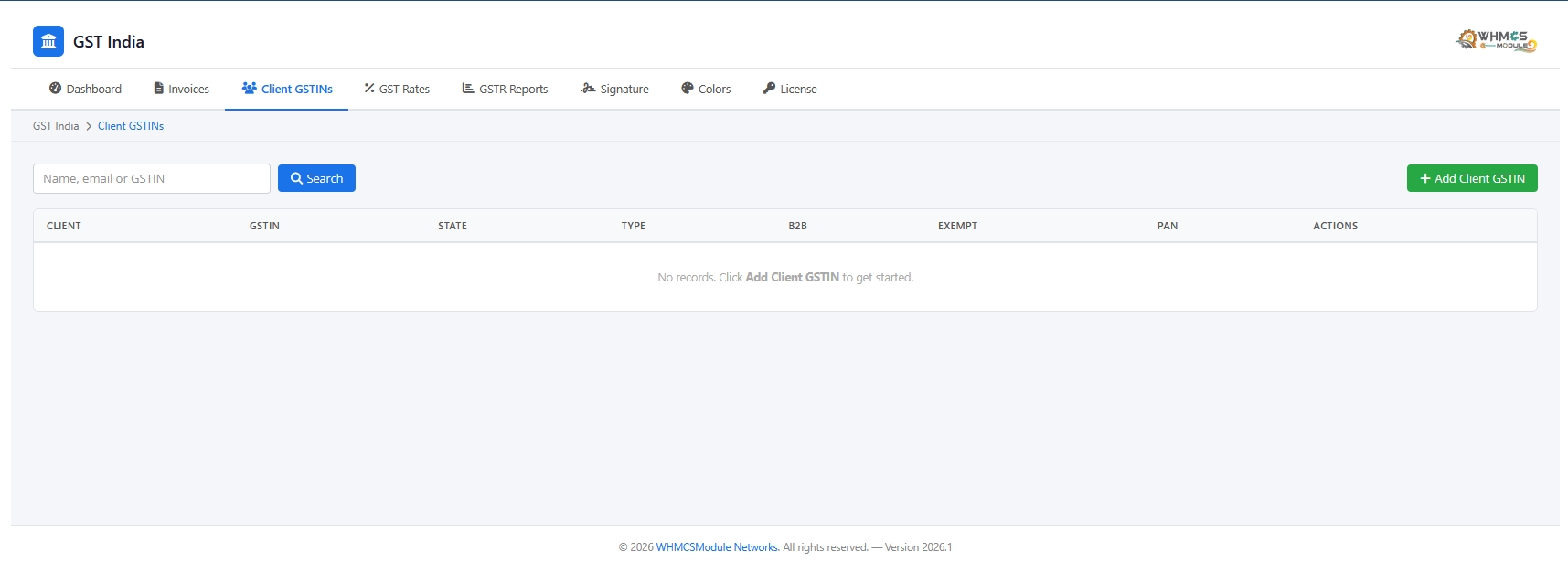Click the blue Search button
Image resolution: width=1568 pixels, height=573 pixels.
pos(316,178)
